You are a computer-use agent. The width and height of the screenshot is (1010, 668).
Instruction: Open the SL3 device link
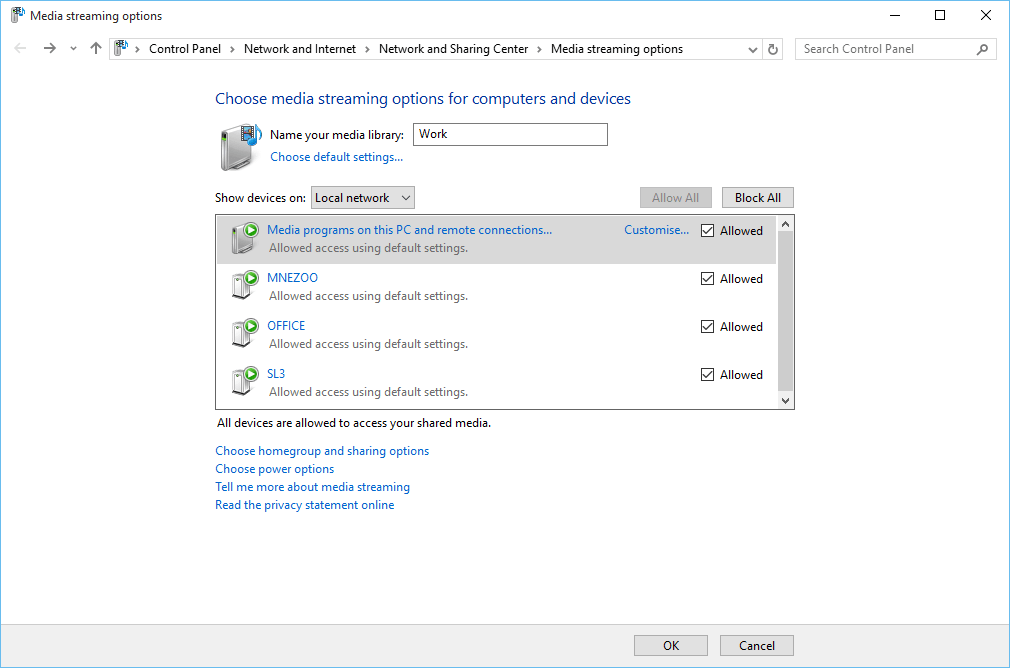pos(276,374)
